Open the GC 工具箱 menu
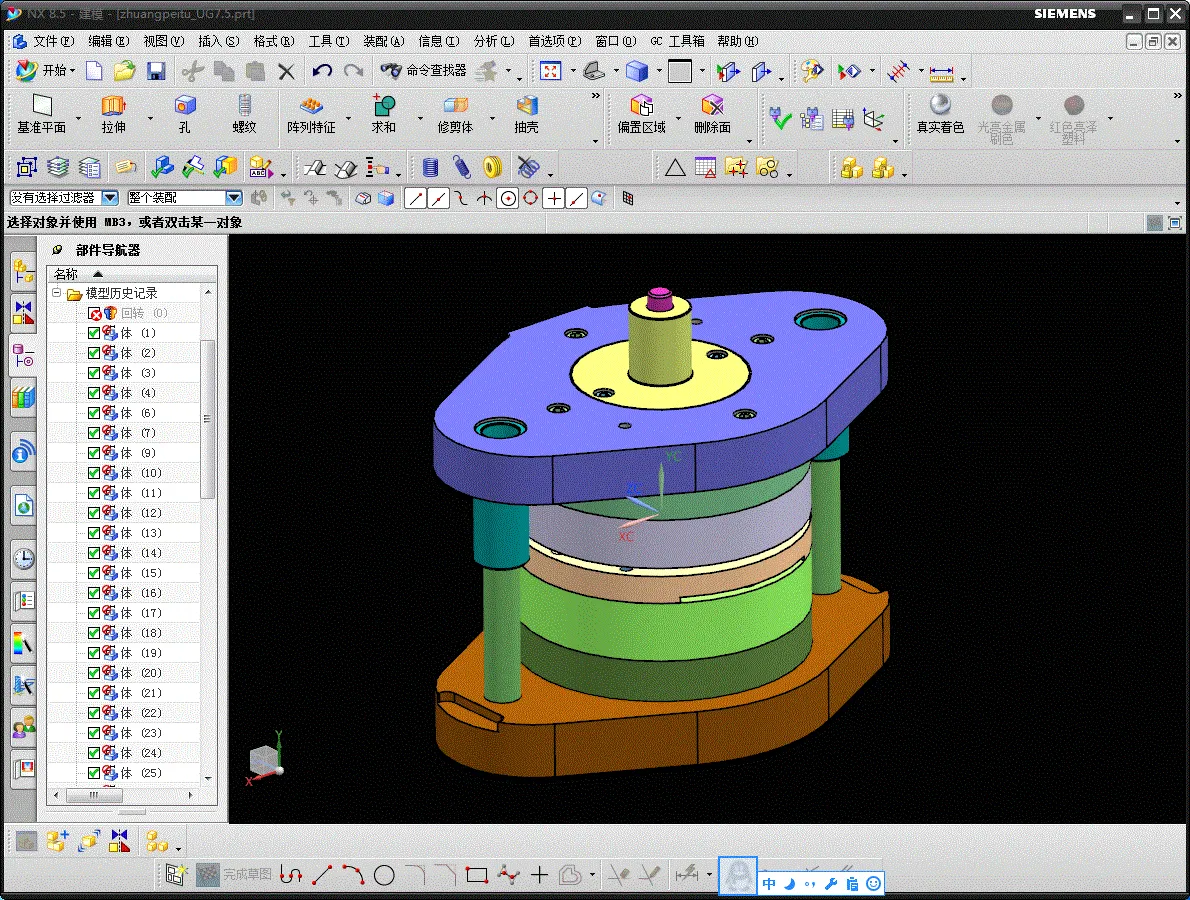Screen dimensions: 1190x900 point(678,41)
